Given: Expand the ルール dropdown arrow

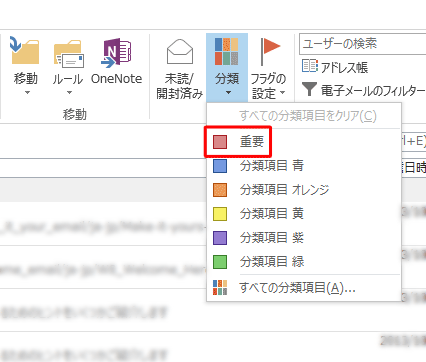Looking at the screenshot, I should pyautogui.click(x=69, y=92).
